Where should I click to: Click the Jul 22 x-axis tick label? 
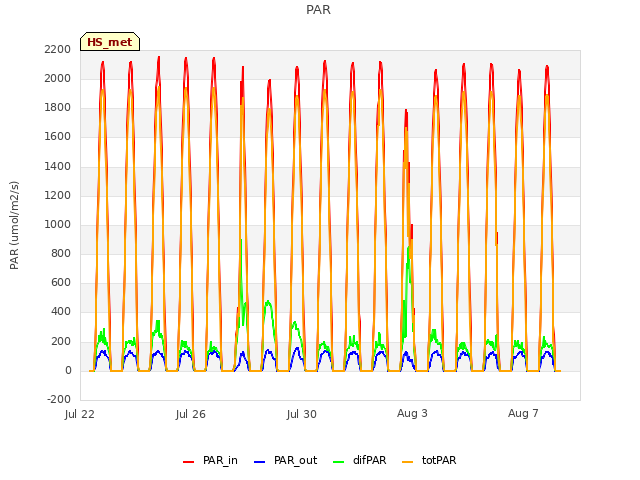(80, 414)
